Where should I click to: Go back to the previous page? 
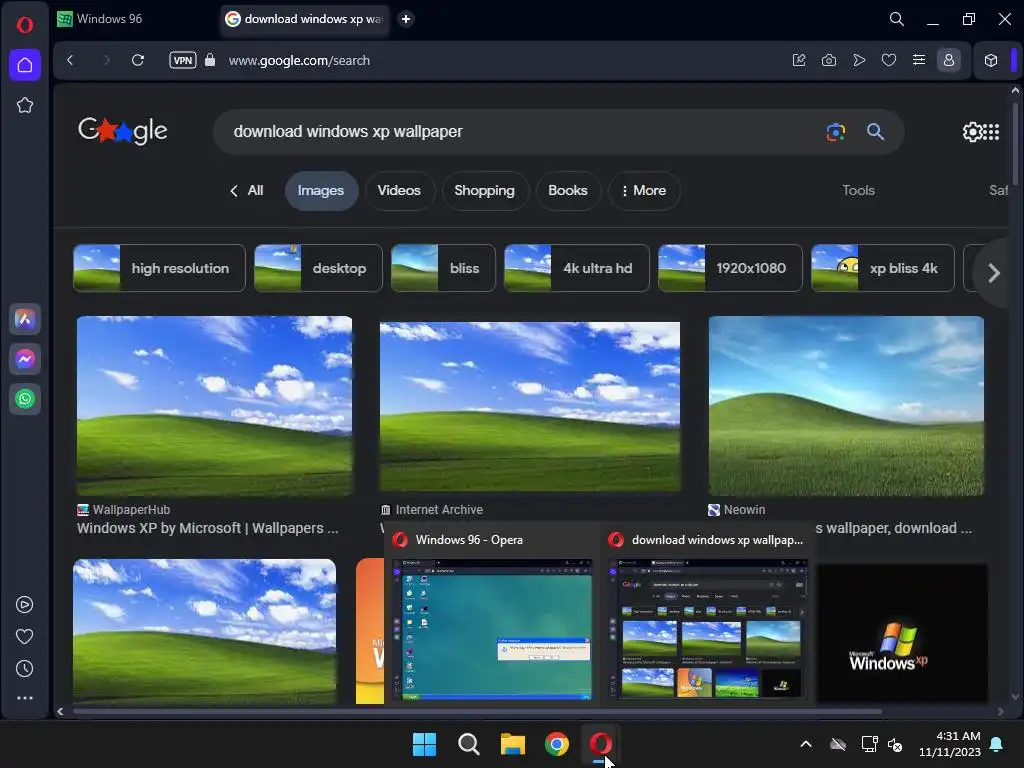(70, 60)
